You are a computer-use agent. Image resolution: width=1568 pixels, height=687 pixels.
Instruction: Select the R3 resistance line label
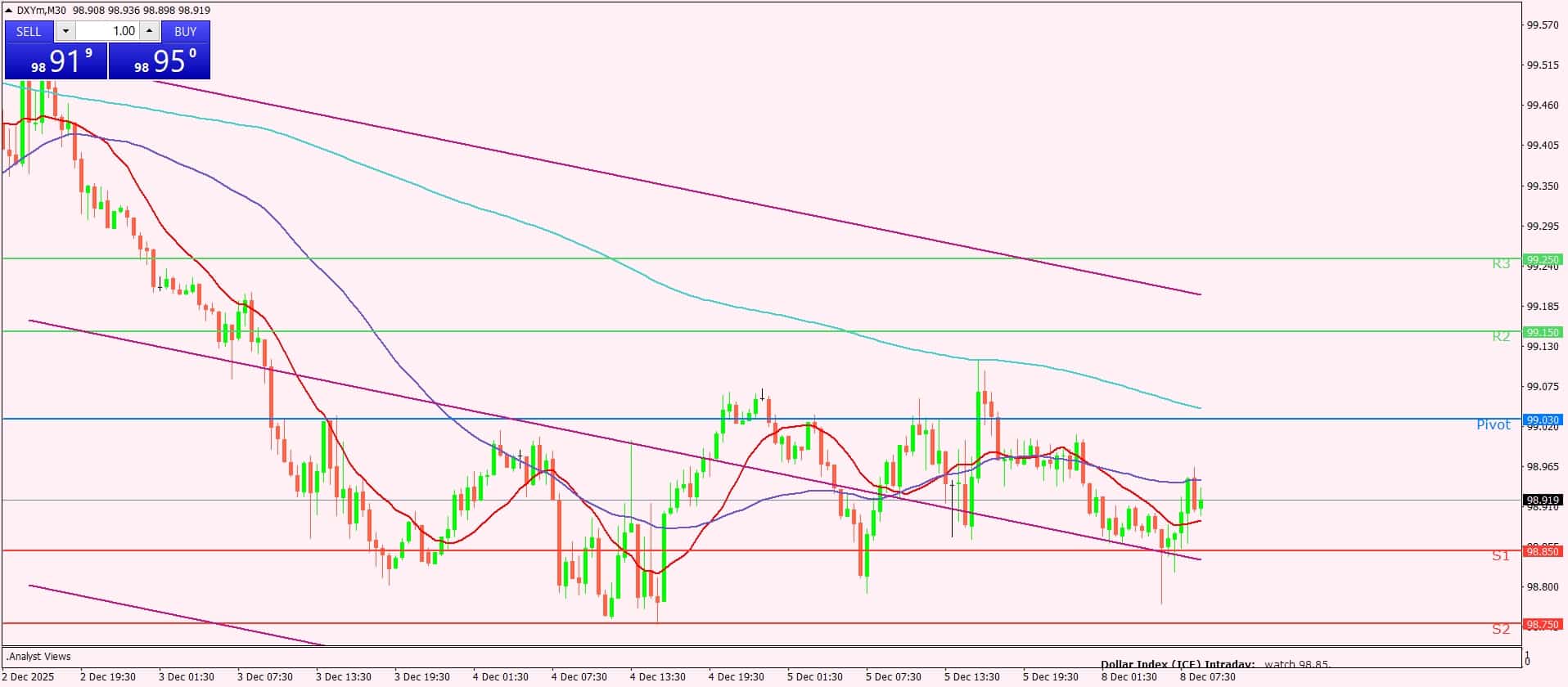(1500, 264)
